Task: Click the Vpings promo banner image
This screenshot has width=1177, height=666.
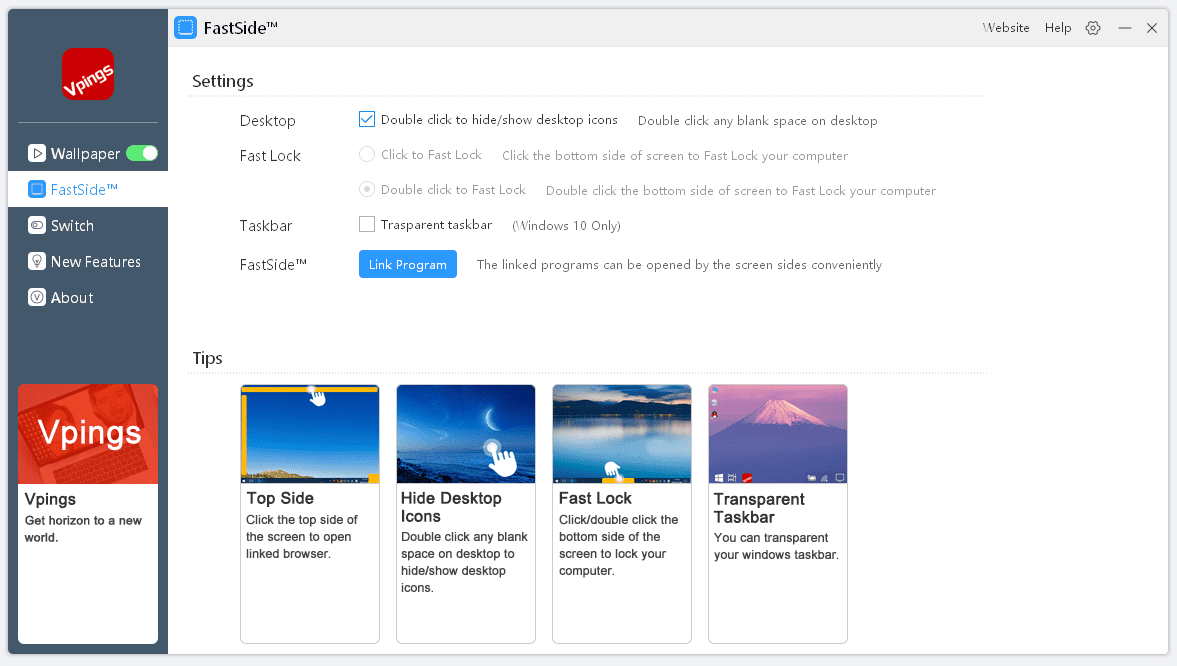Action: [88, 434]
